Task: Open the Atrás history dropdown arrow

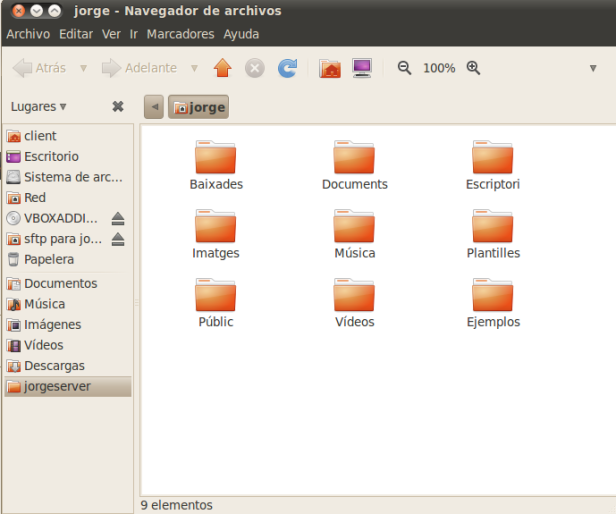Action: [83, 68]
